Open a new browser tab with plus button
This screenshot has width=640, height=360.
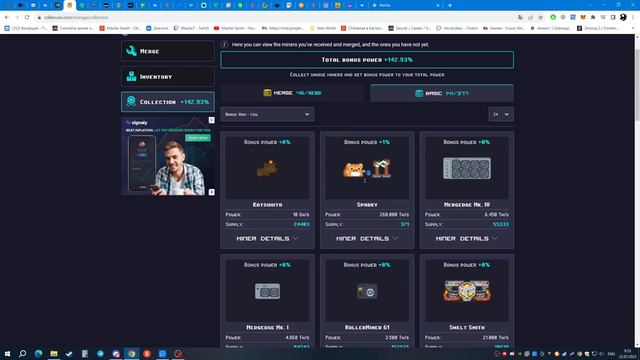pos(450,5)
